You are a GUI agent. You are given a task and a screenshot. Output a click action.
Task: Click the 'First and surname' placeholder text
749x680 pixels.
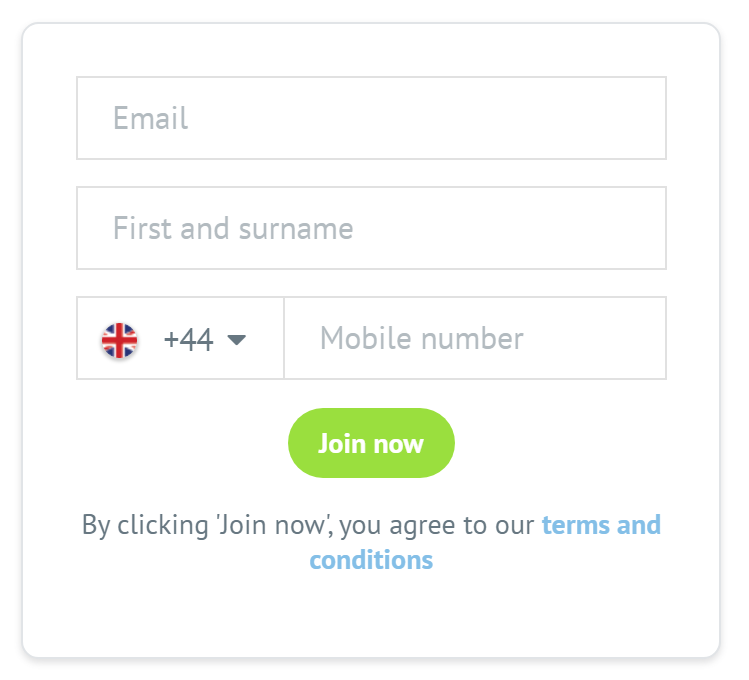click(233, 228)
